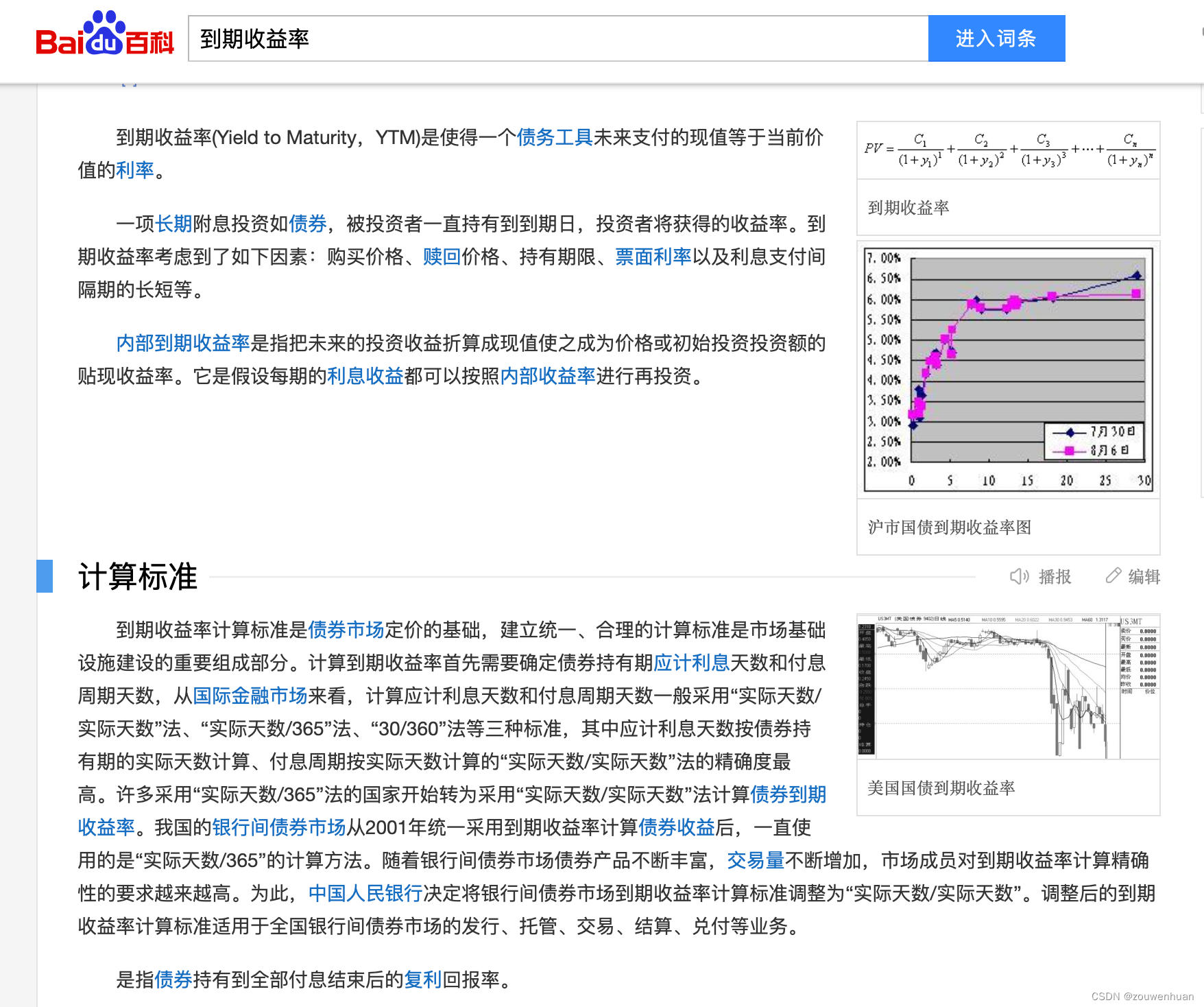The height and width of the screenshot is (1007, 1204).
Task: Open the 美国国债到期收益率 chart image
Action: [1009, 687]
